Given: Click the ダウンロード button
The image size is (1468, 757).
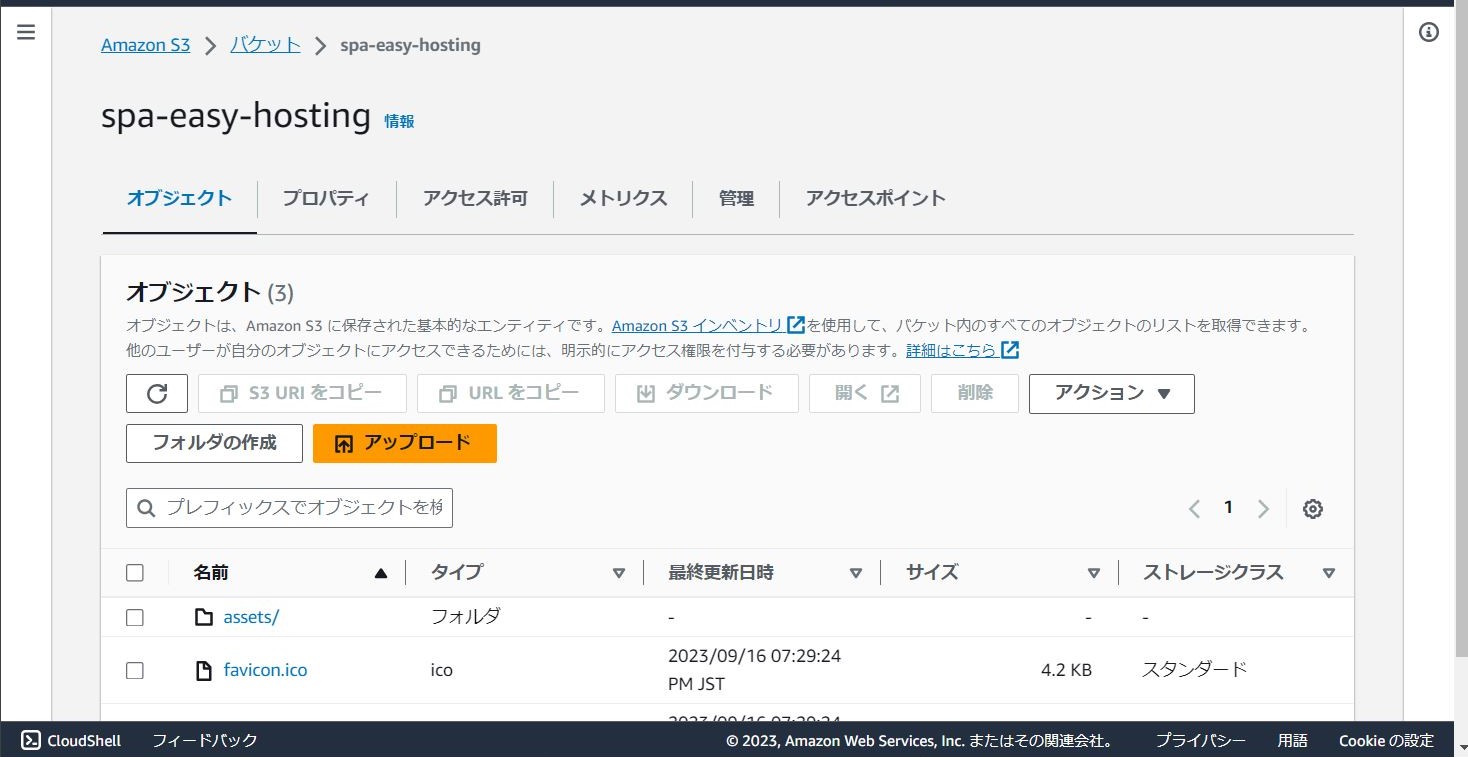Looking at the screenshot, I should [707, 393].
